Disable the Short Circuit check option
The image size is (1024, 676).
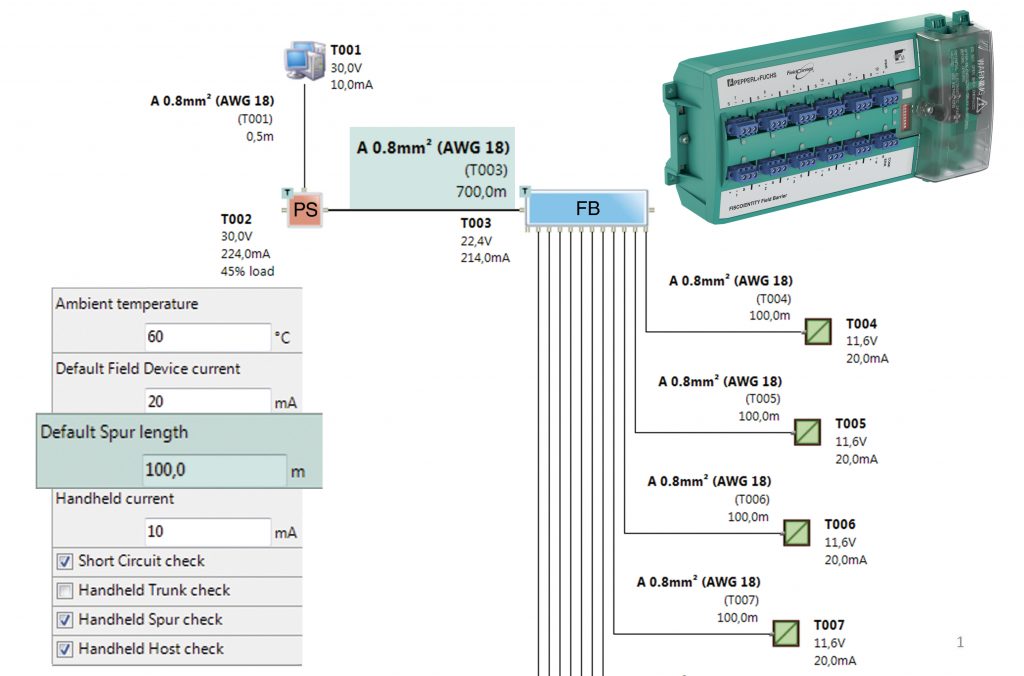click(64, 563)
